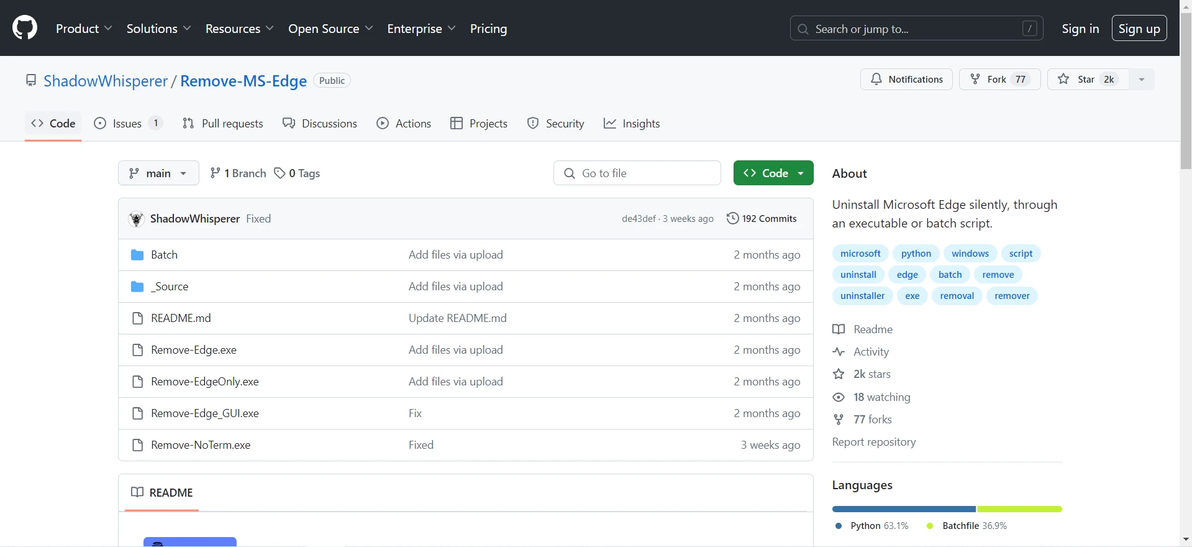Screen dimensions: 1192x547
Task: Click the Python 63.1% language entry
Action: click(871, 526)
